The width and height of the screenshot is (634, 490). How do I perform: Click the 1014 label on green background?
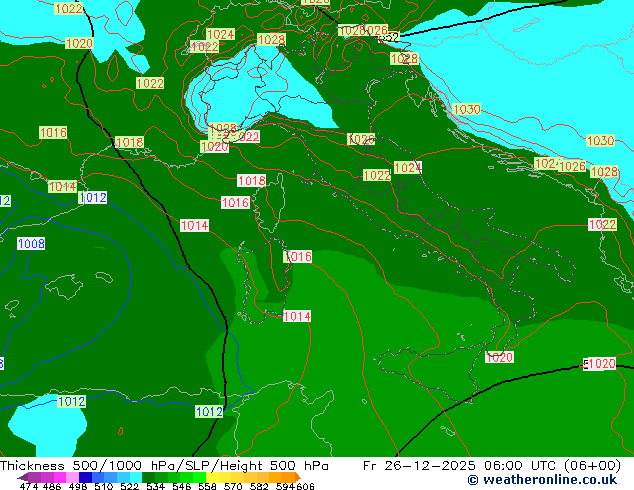pyautogui.click(x=62, y=186)
